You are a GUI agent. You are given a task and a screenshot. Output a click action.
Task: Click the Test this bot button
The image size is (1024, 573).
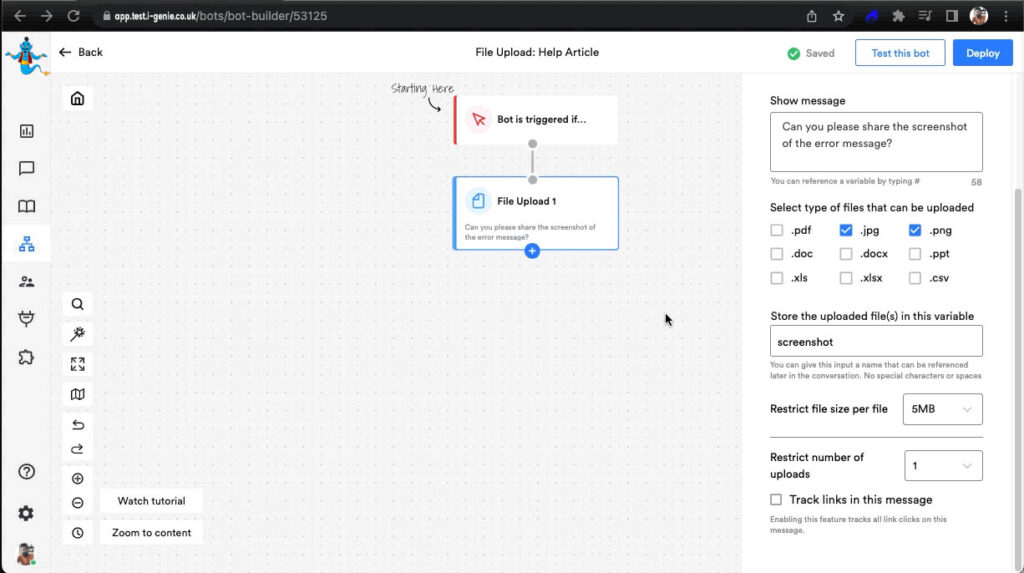tap(900, 53)
